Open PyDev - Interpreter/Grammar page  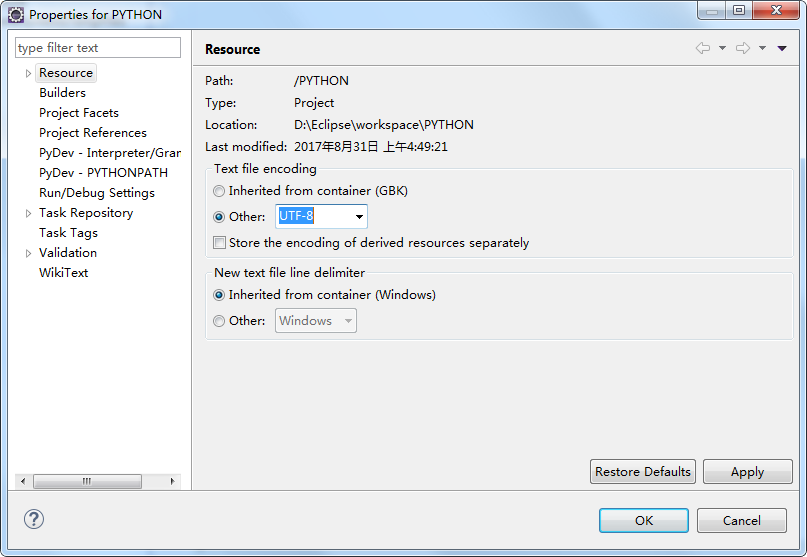click(110, 153)
